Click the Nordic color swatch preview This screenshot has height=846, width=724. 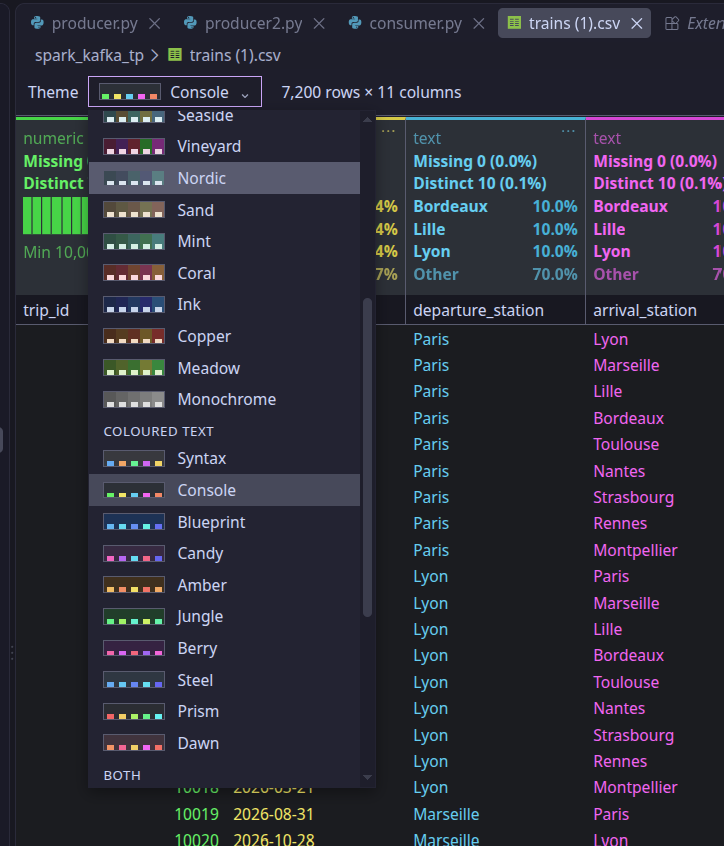[x=134, y=178]
